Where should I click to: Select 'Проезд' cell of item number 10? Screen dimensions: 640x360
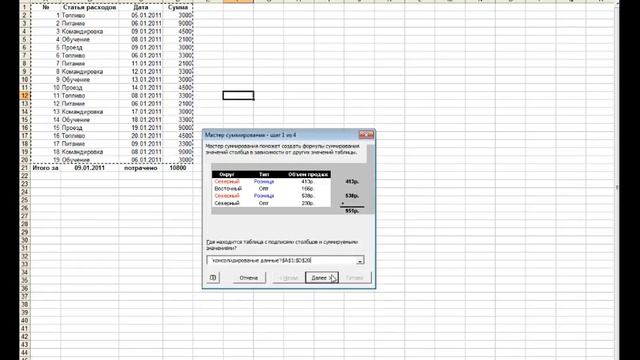pyautogui.click(x=90, y=88)
